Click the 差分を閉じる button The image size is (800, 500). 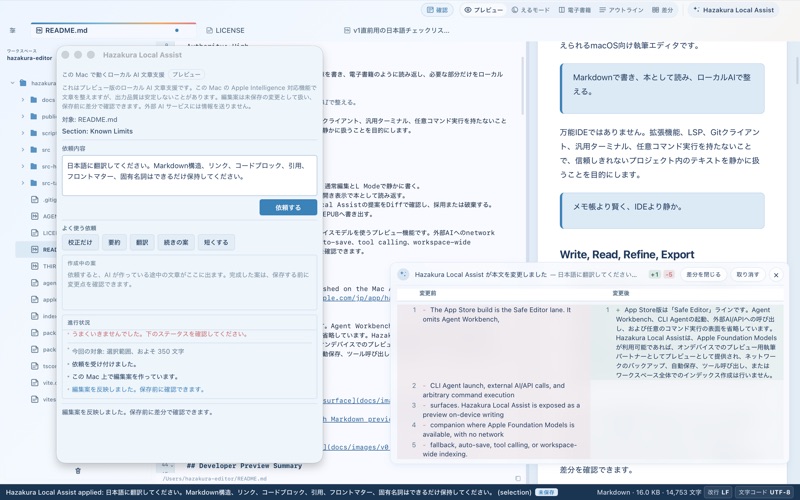point(704,274)
